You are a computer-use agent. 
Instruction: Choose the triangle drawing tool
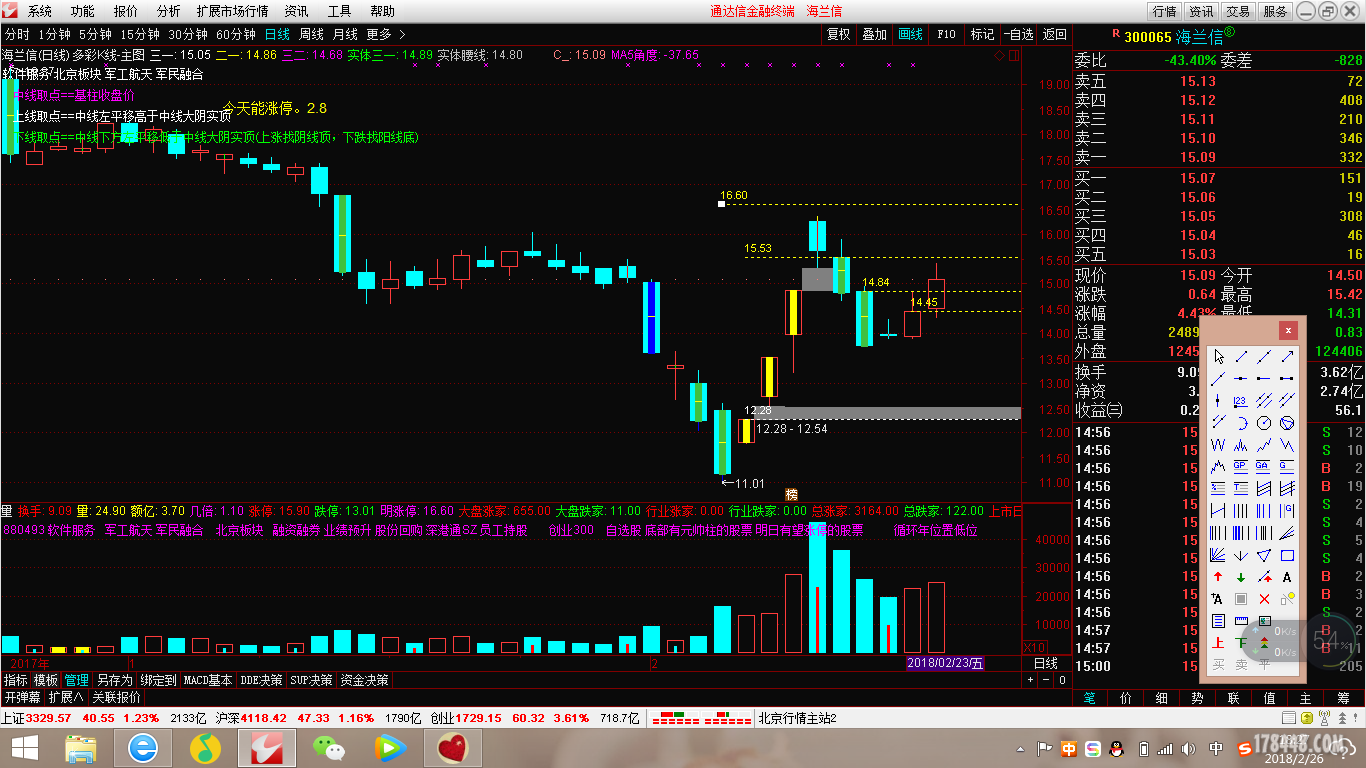(x=1264, y=555)
